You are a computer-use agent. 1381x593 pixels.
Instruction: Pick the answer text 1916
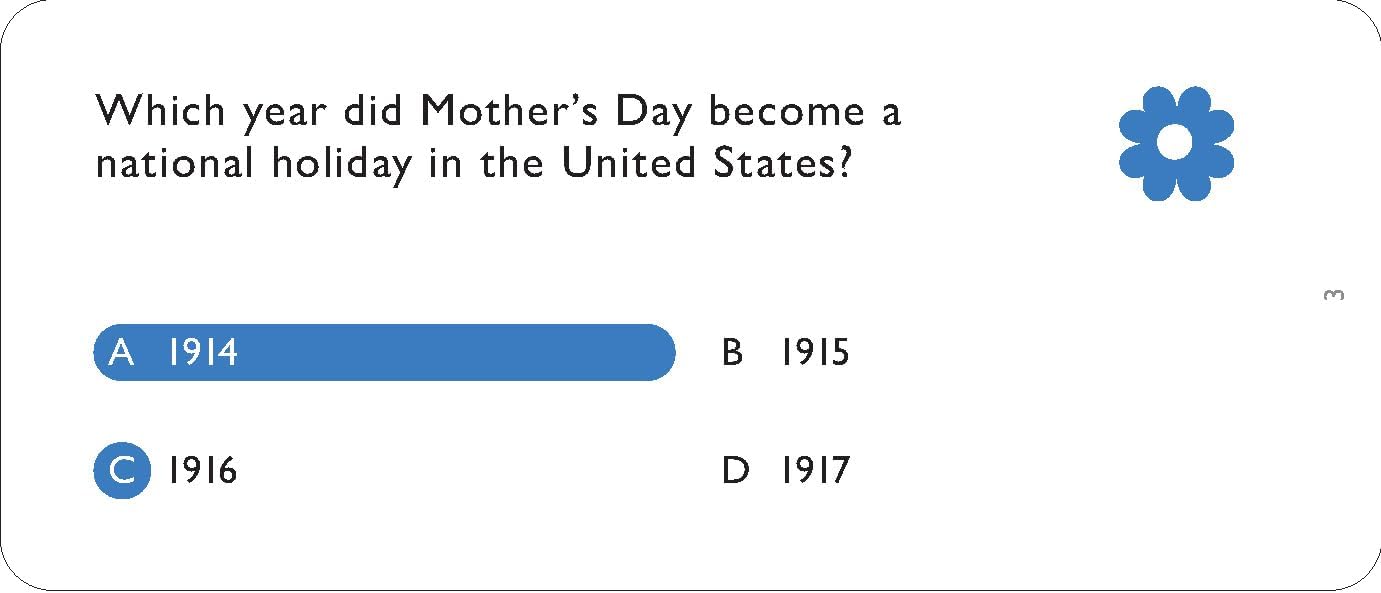pyautogui.click(x=203, y=470)
